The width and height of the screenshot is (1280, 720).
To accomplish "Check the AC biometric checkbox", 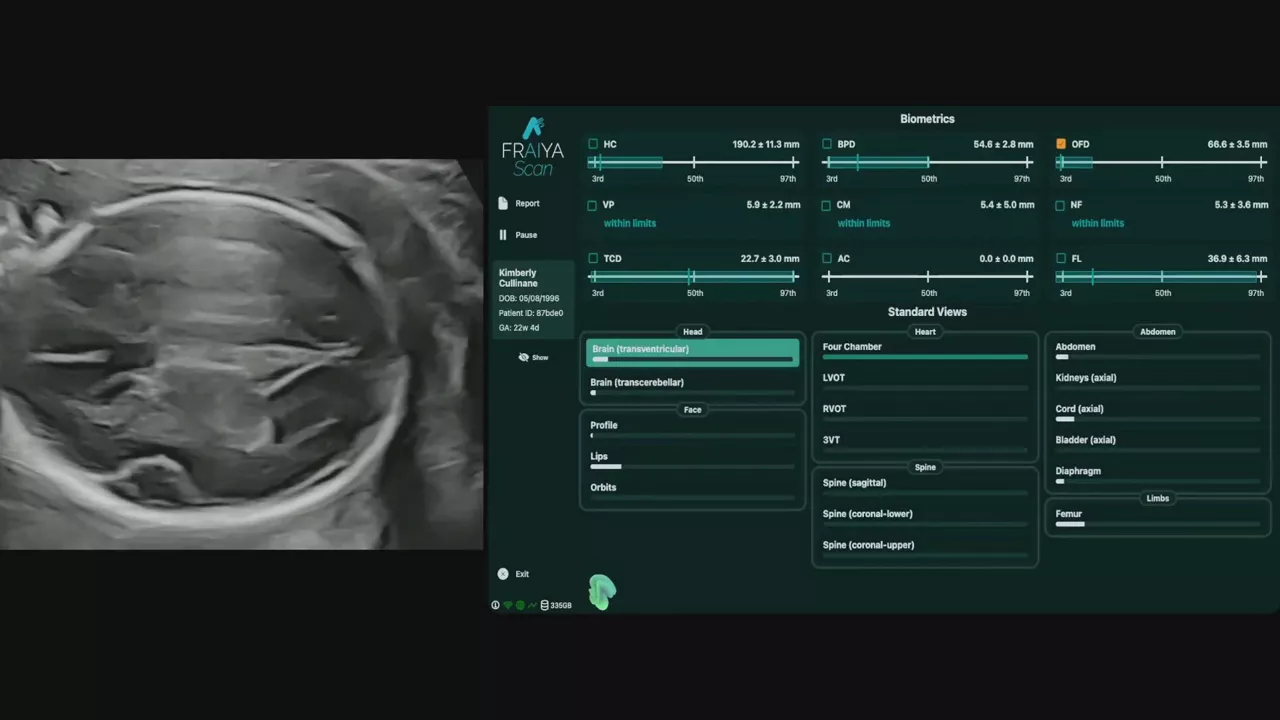I will [x=827, y=258].
